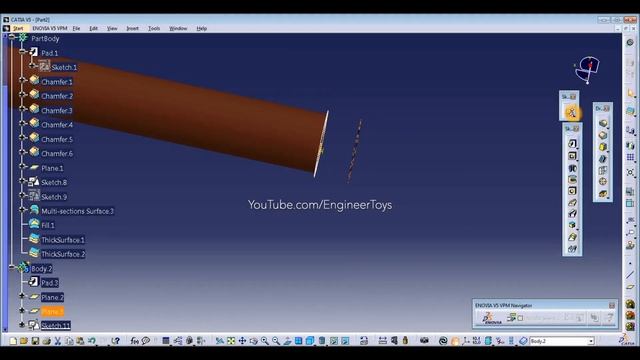This screenshot has height=360, width=640.
Task: Open the Edit menu
Action: click(x=93, y=29)
